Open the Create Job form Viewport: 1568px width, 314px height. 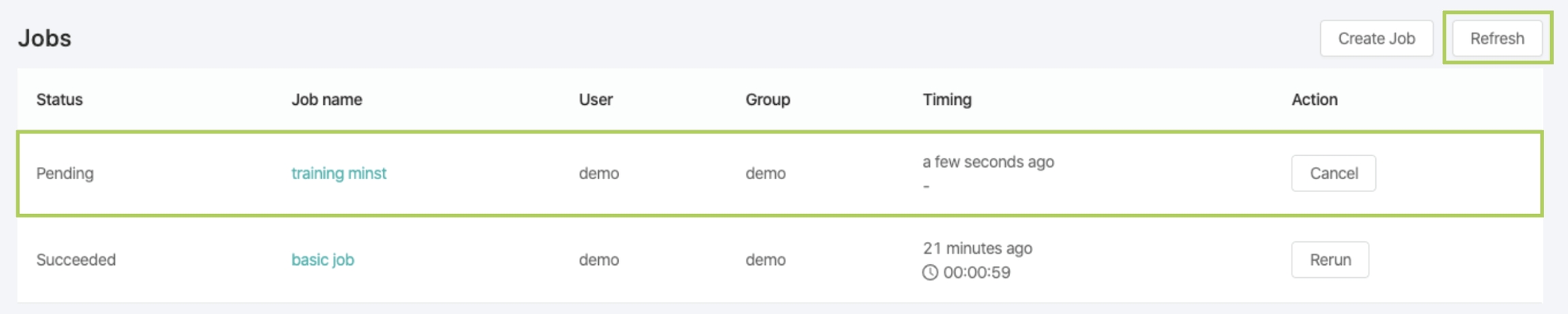click(1376, 39)
